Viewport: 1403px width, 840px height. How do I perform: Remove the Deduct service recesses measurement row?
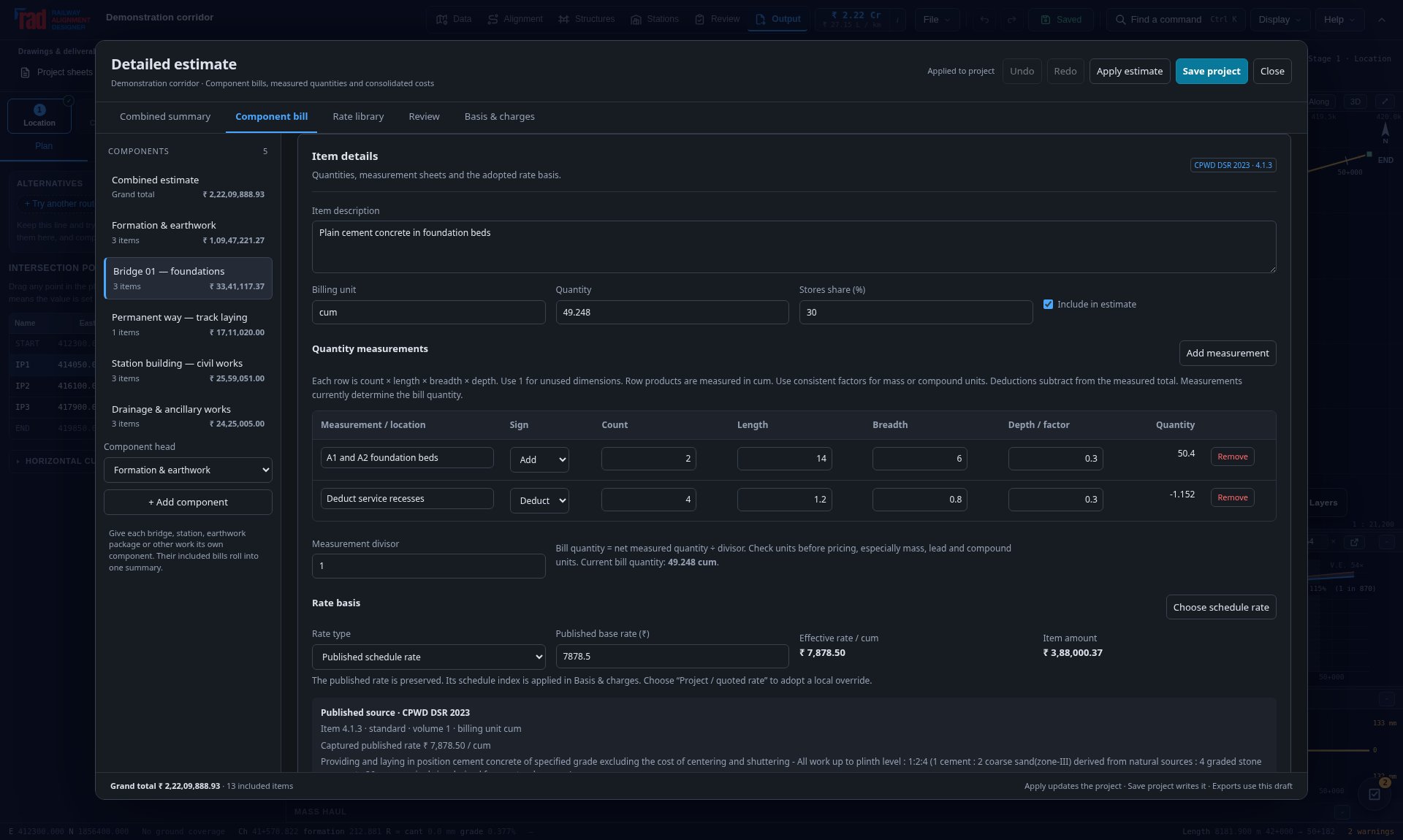[1233, 497]
